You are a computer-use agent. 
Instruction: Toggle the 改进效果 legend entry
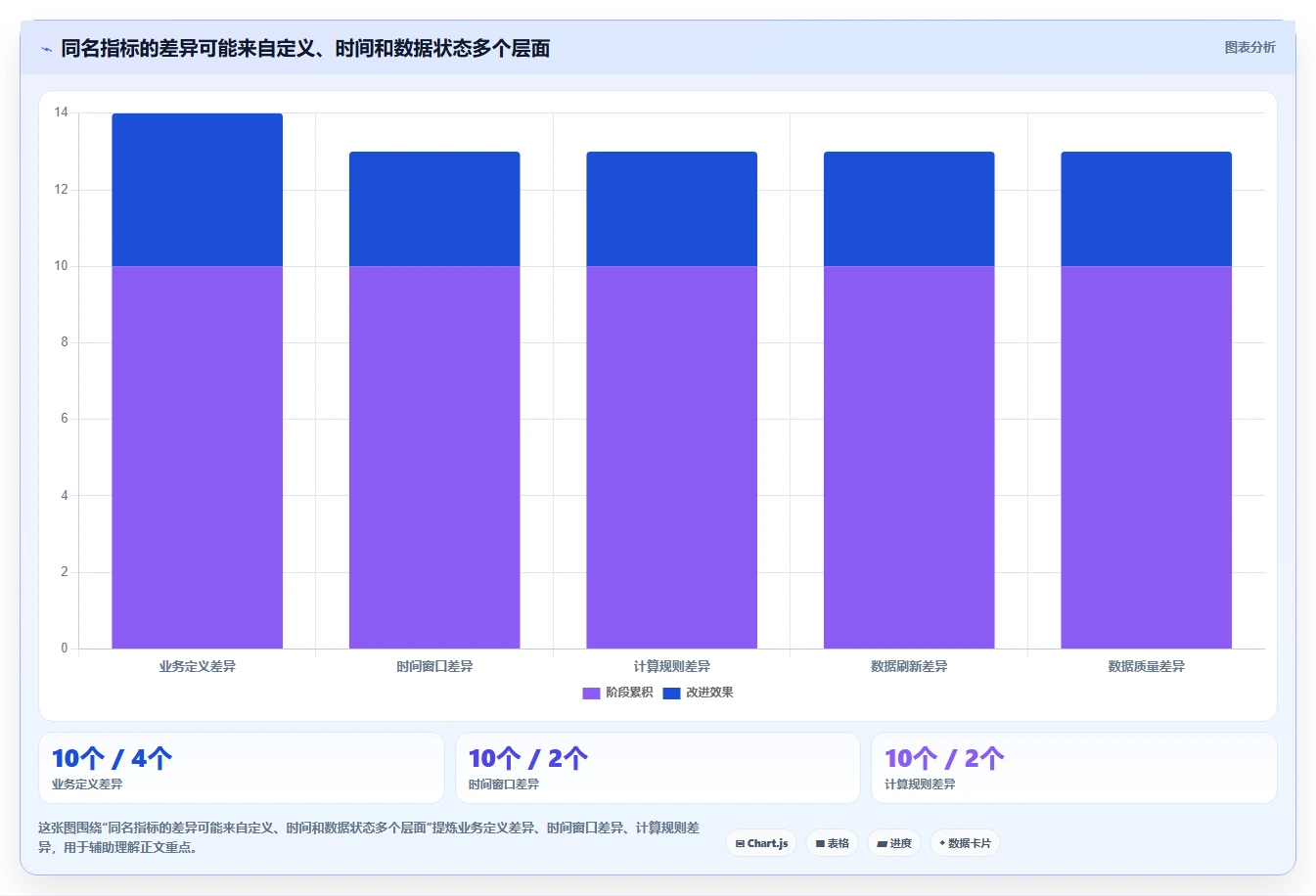698,693
